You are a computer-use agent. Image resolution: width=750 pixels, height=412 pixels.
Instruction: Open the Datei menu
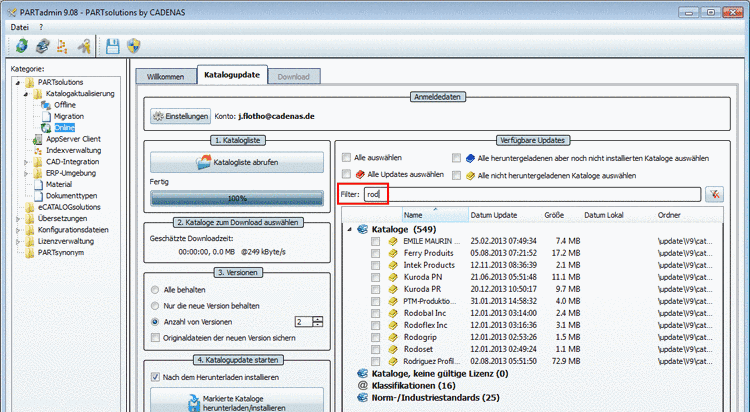coord(20,27)
